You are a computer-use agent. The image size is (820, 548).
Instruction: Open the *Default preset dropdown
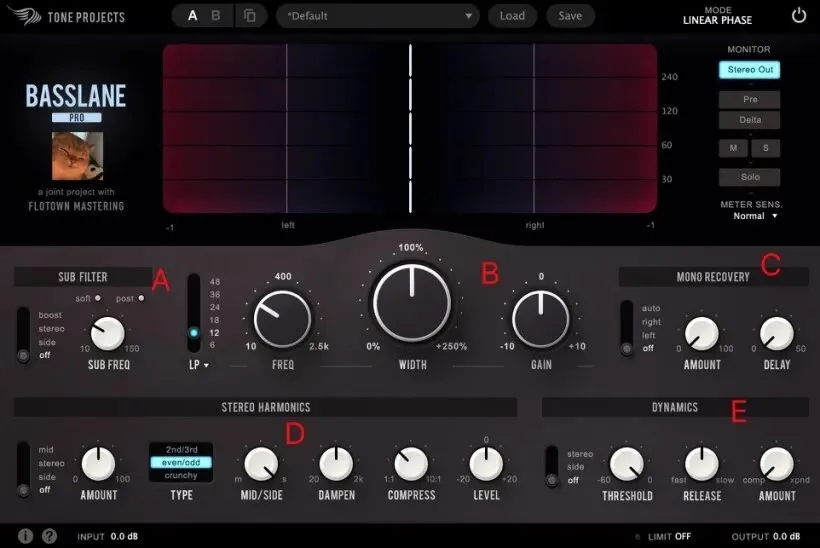(x=378, y=16)
